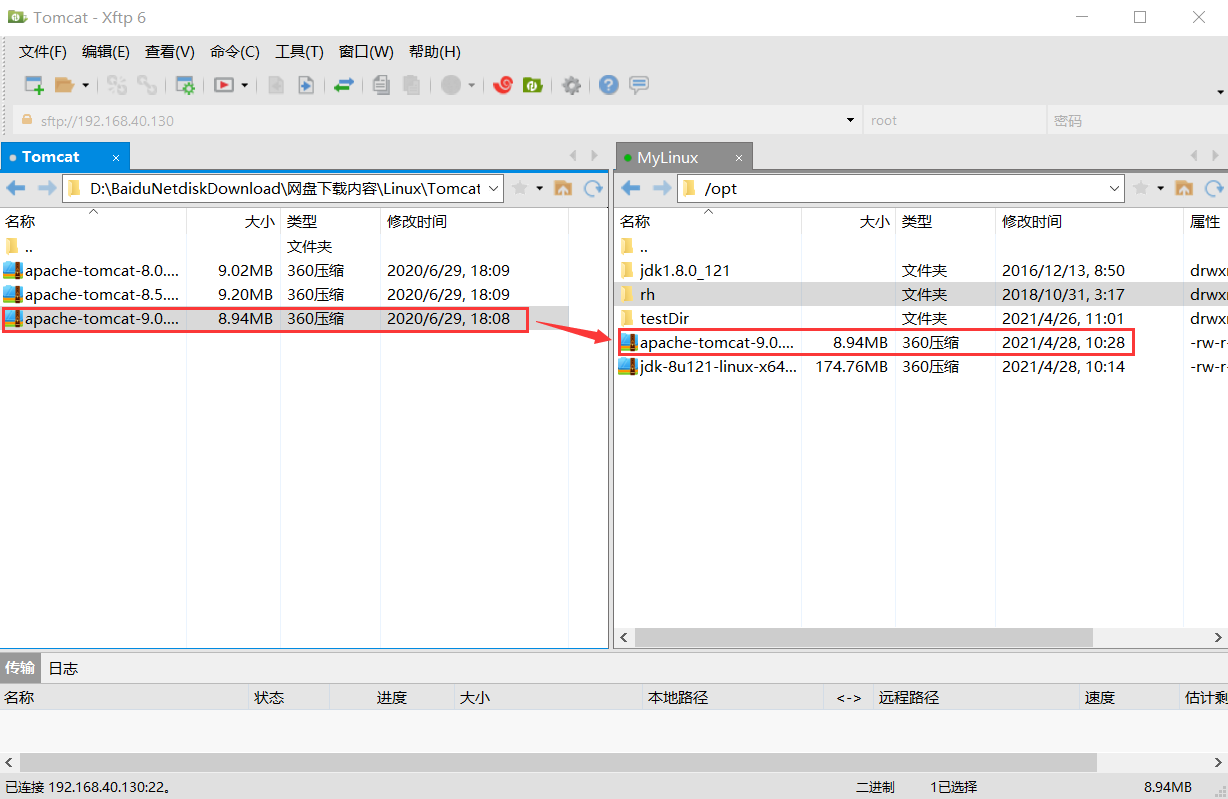Click the blue right-arrow transfer icon
1228x799 pixels.
306,85
